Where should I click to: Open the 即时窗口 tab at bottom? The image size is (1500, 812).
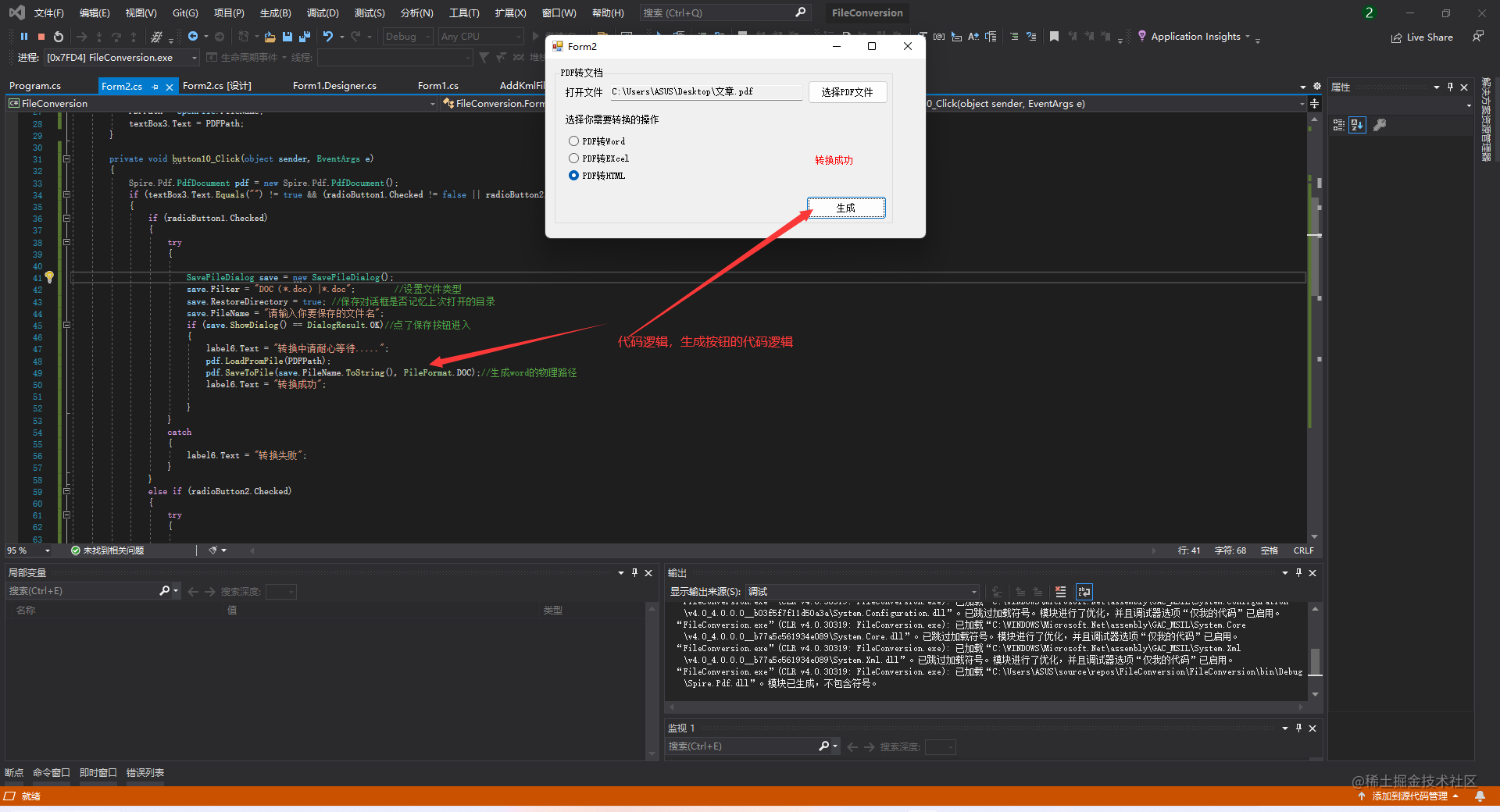[98, 773]
